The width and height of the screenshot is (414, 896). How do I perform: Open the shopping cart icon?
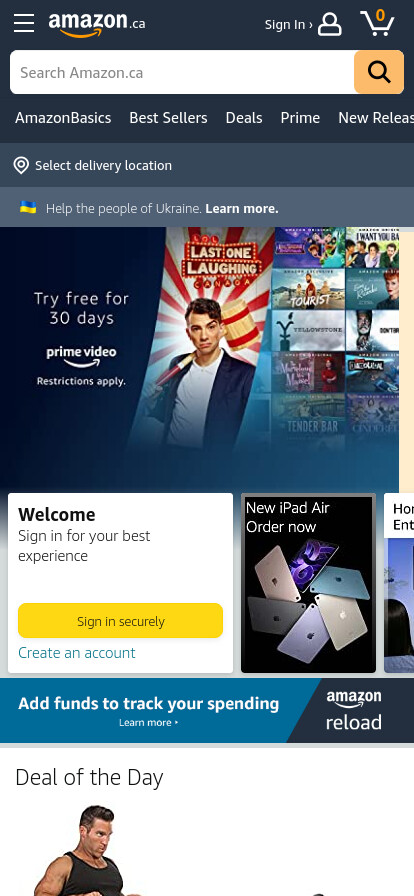coord(377,23)
